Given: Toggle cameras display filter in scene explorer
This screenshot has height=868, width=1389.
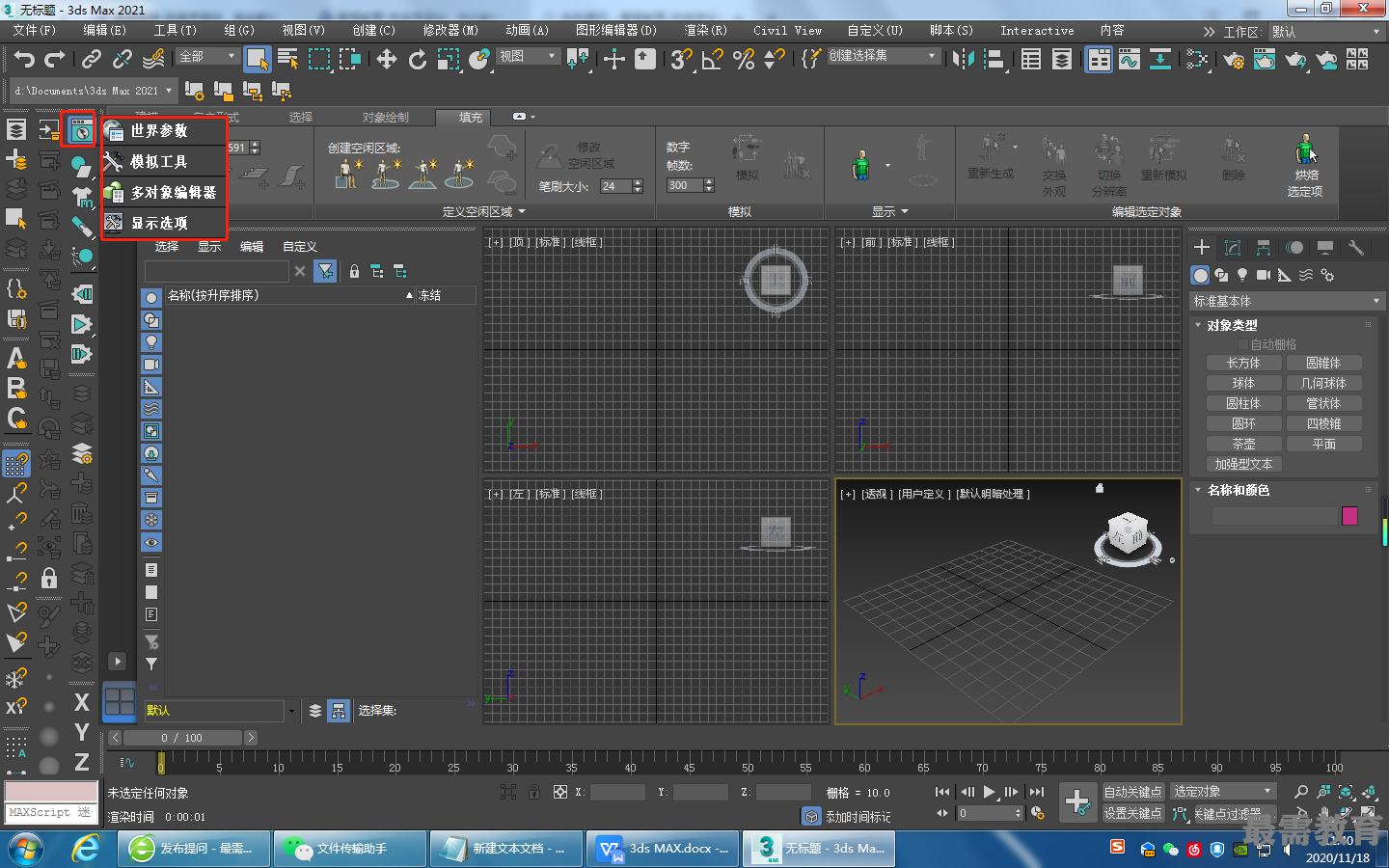Looking at the screenshot, I should tap(151, 364).
